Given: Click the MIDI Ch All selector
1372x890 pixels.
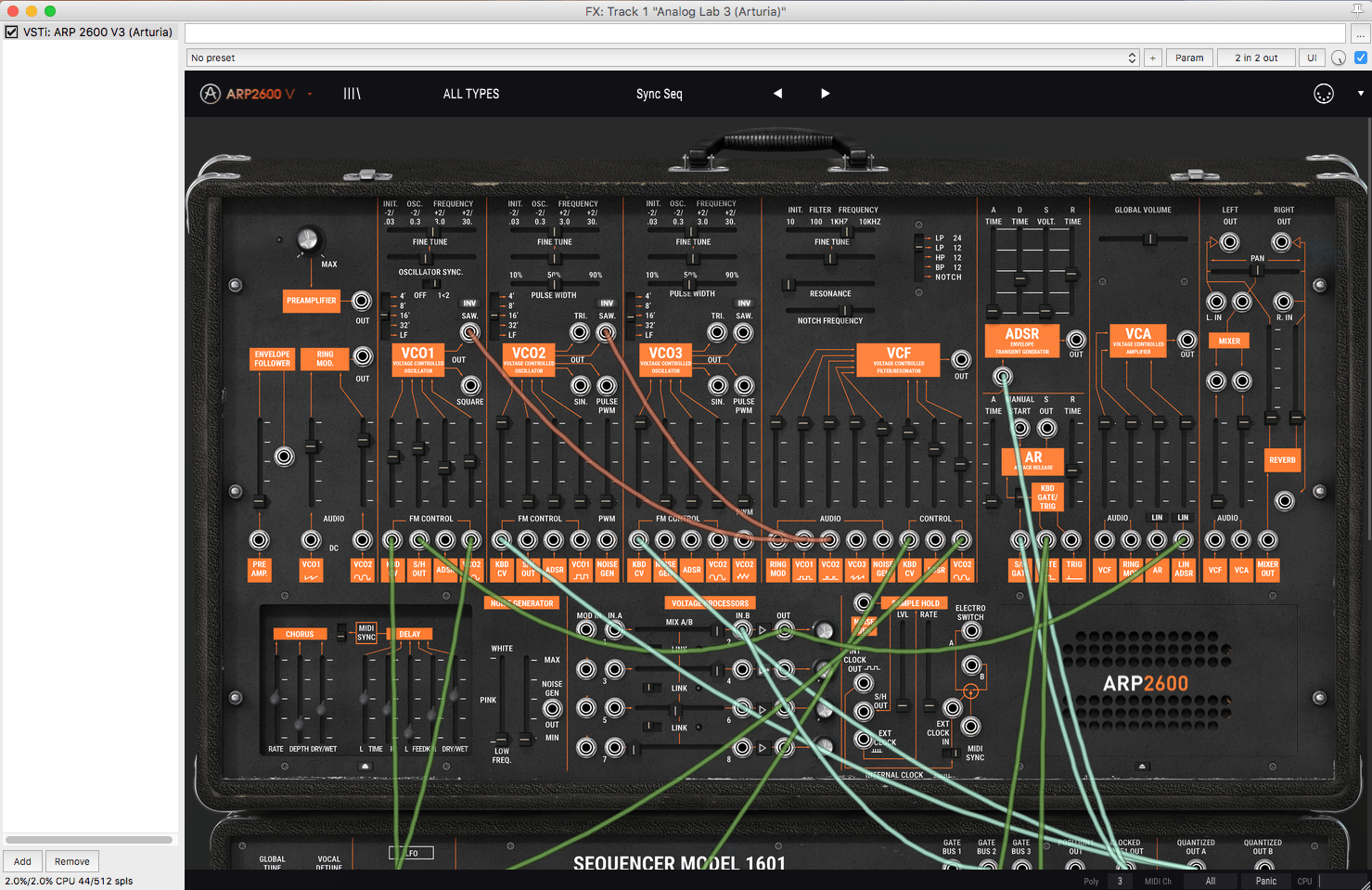Looking at the screenshot, I should coord(1210,881).
